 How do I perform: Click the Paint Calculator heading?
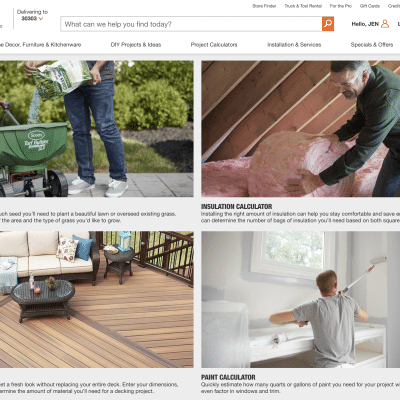click(228, 377)
